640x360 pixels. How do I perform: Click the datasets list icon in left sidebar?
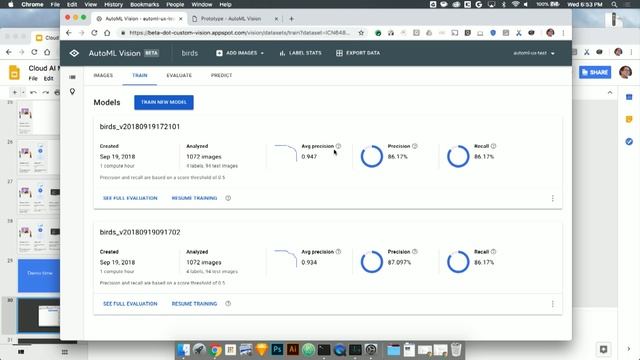(x=72, y=77)
